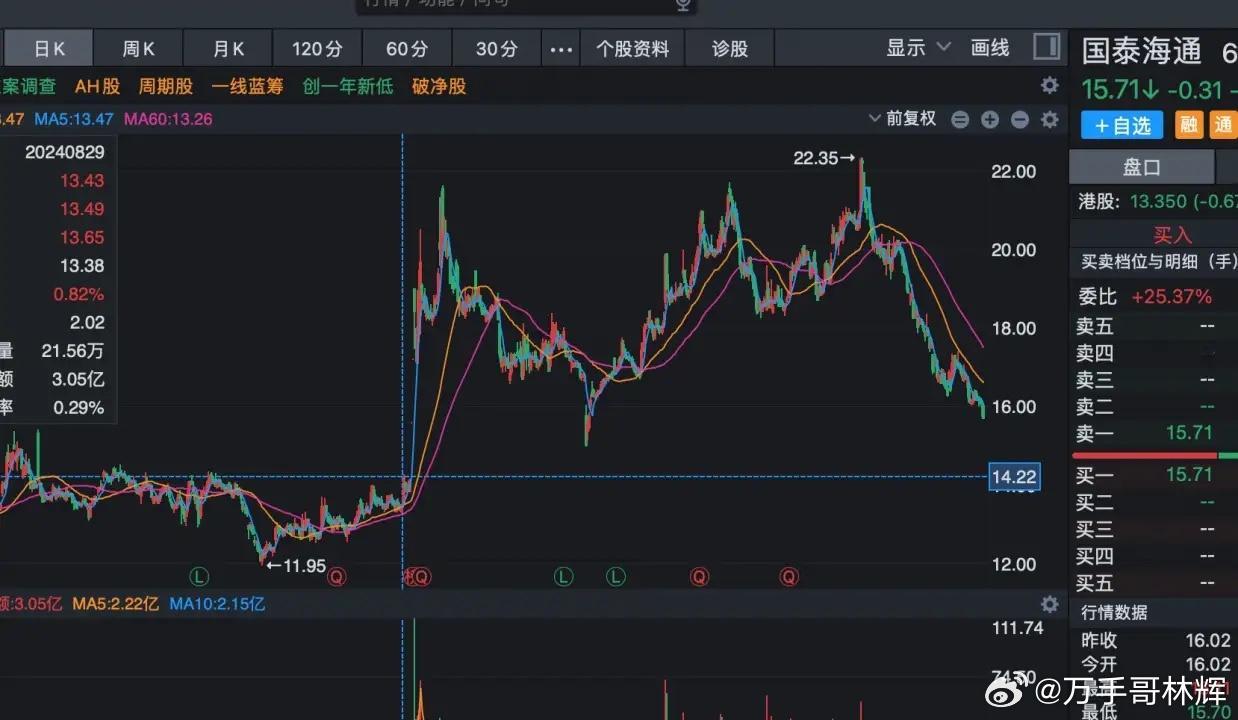Viewport: 1238px width, 720px height.
Task: Select the 卖一 15.71 ask row
Action: point(1154,433)
